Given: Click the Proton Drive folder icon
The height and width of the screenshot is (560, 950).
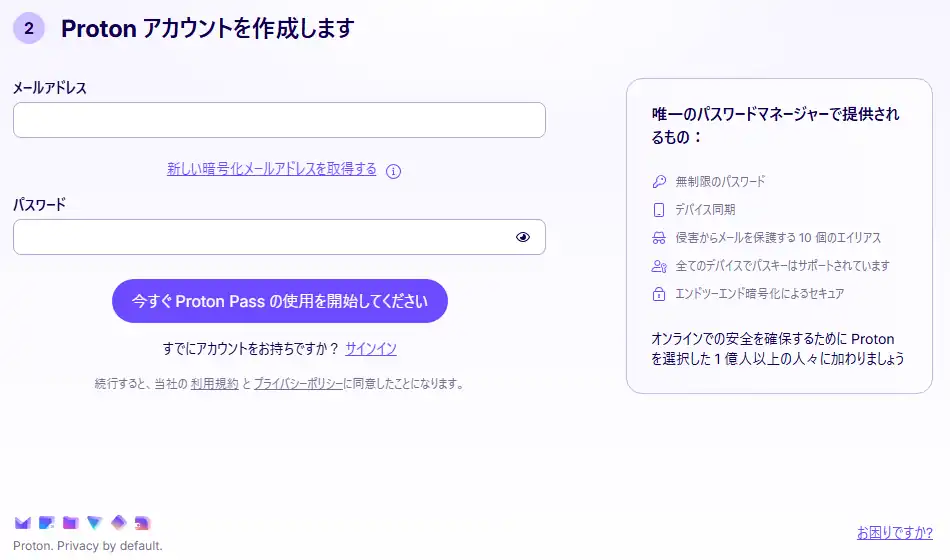Looking at the screenshot, I should 70,522.
